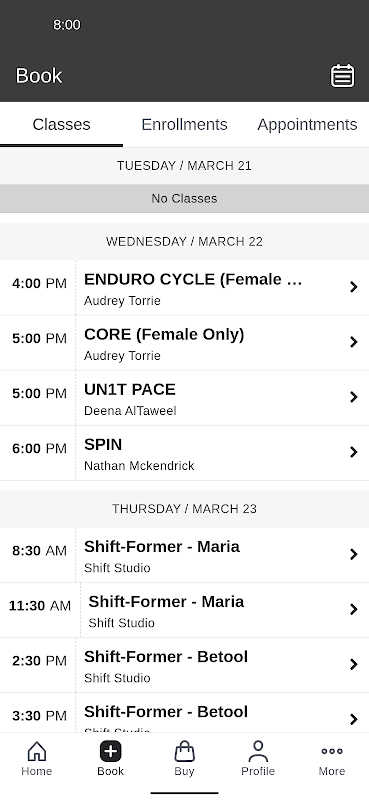Viewport: 369px width, 800px height.
Task: Expand CORE (Female Only) chevron arrow
Action: 353,342
